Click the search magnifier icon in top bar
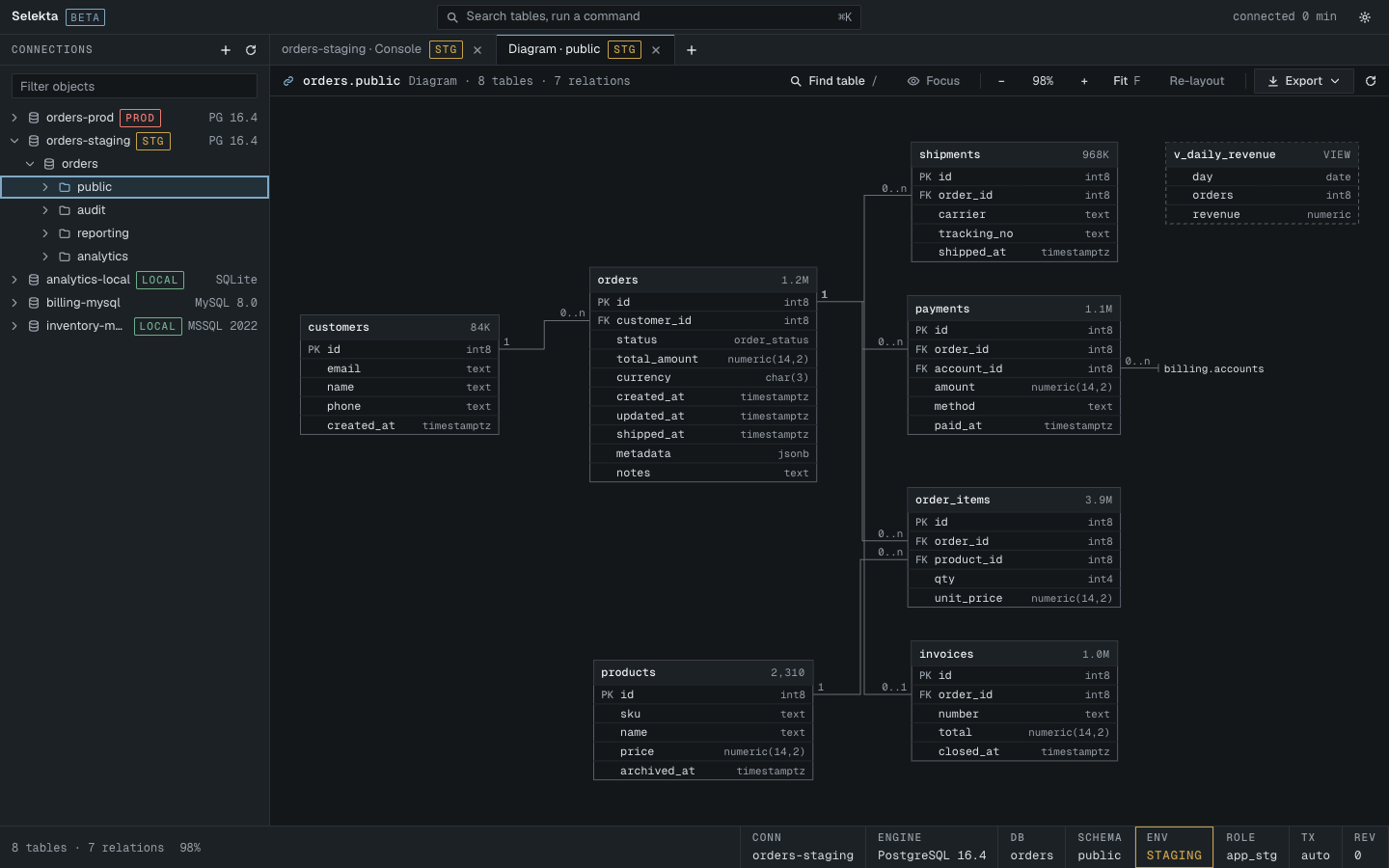This screenshot has width=1389, height=868. click(452, 17)
